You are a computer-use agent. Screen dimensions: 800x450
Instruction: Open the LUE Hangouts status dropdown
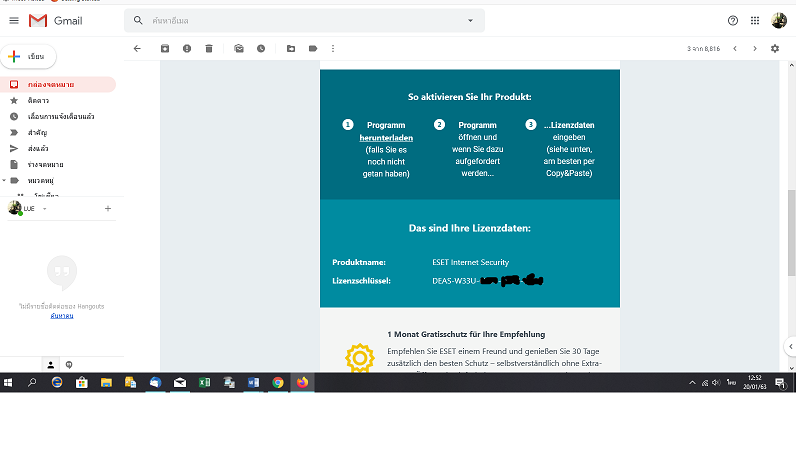coord(44,209)
